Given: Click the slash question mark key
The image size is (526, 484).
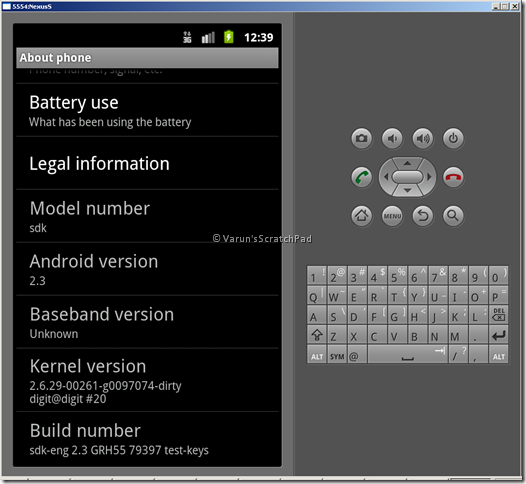Looking at the screenshot, I should (x=458, y=355).
